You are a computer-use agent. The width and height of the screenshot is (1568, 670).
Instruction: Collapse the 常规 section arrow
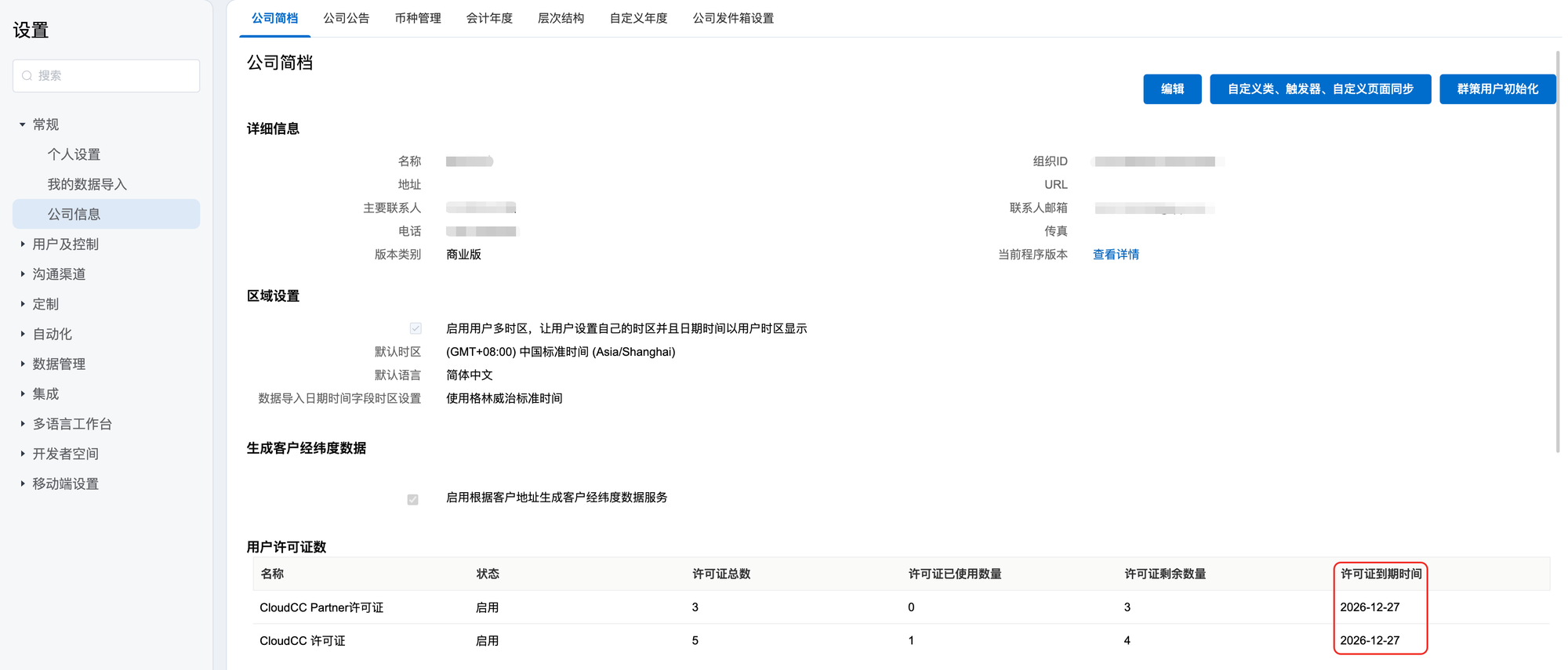point(22,125)
